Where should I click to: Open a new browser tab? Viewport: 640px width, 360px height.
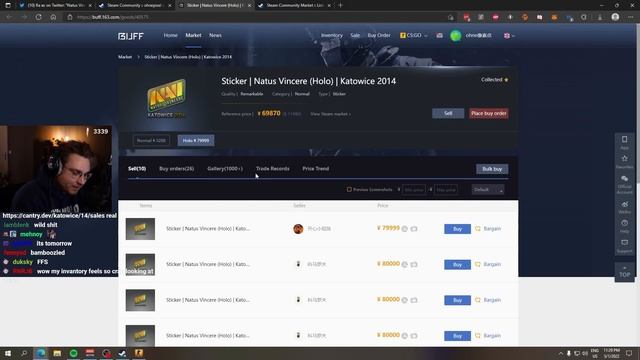click(x=340, y=5)
